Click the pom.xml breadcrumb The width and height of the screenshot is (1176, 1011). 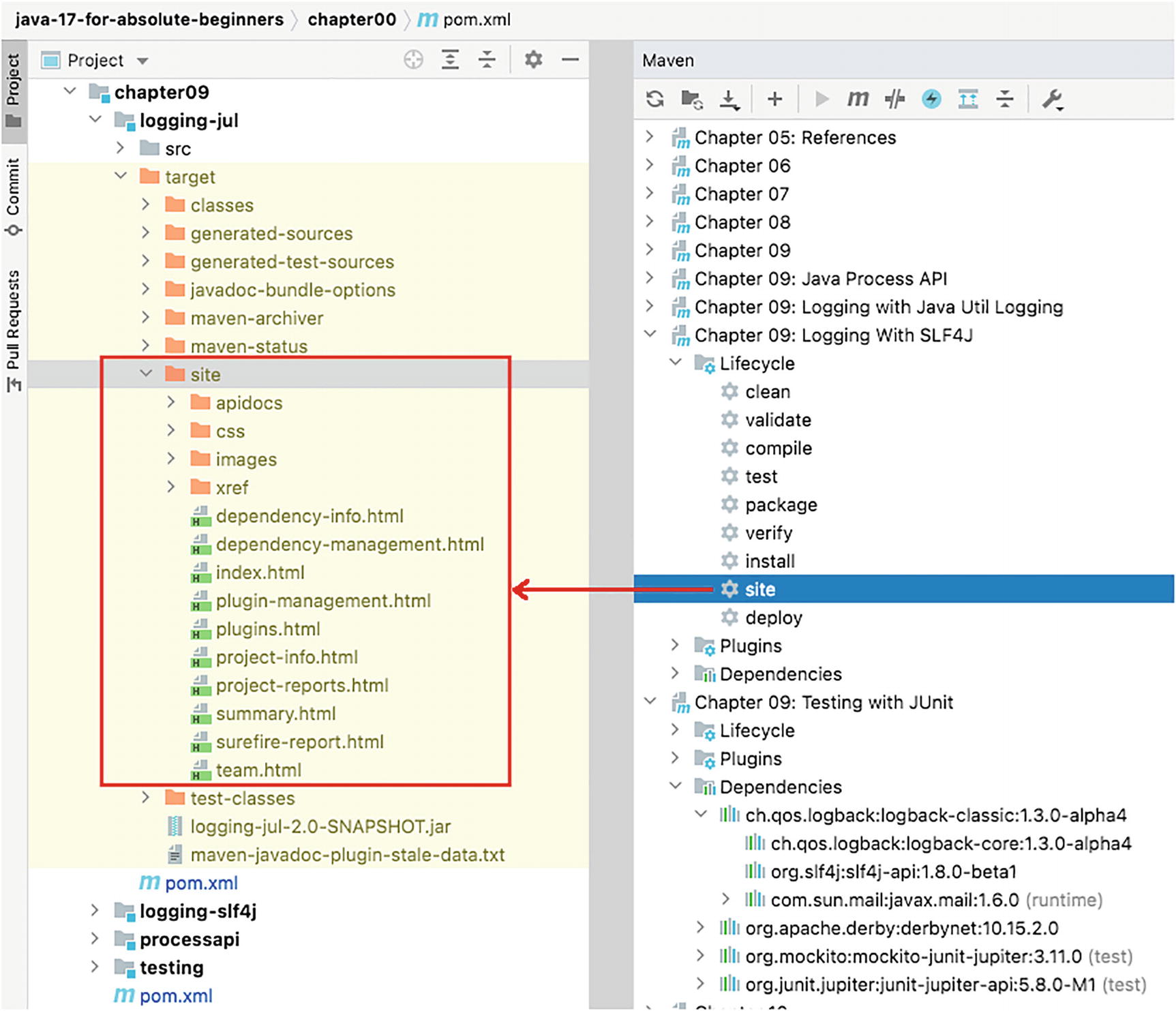pos(464,20)
